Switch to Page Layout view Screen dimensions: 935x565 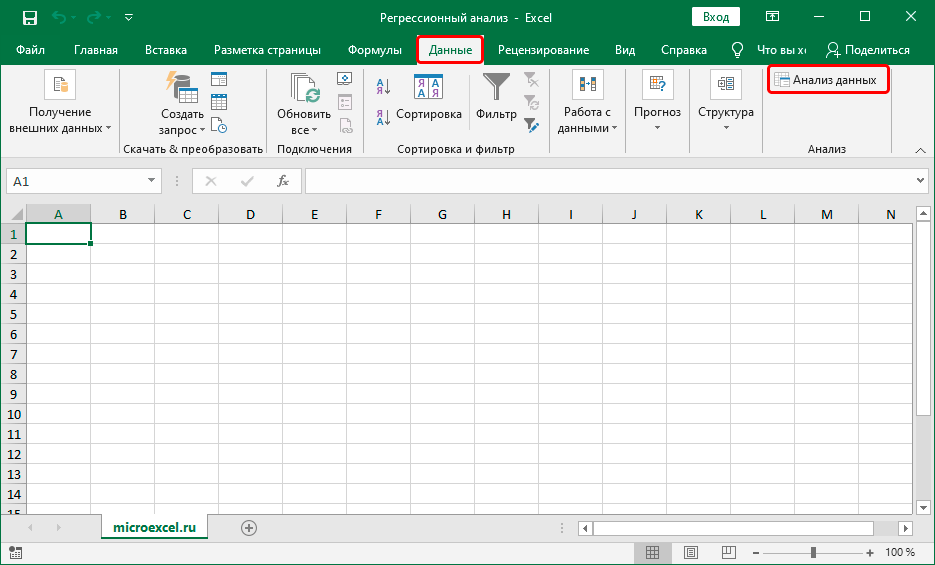tap(691, 552)
